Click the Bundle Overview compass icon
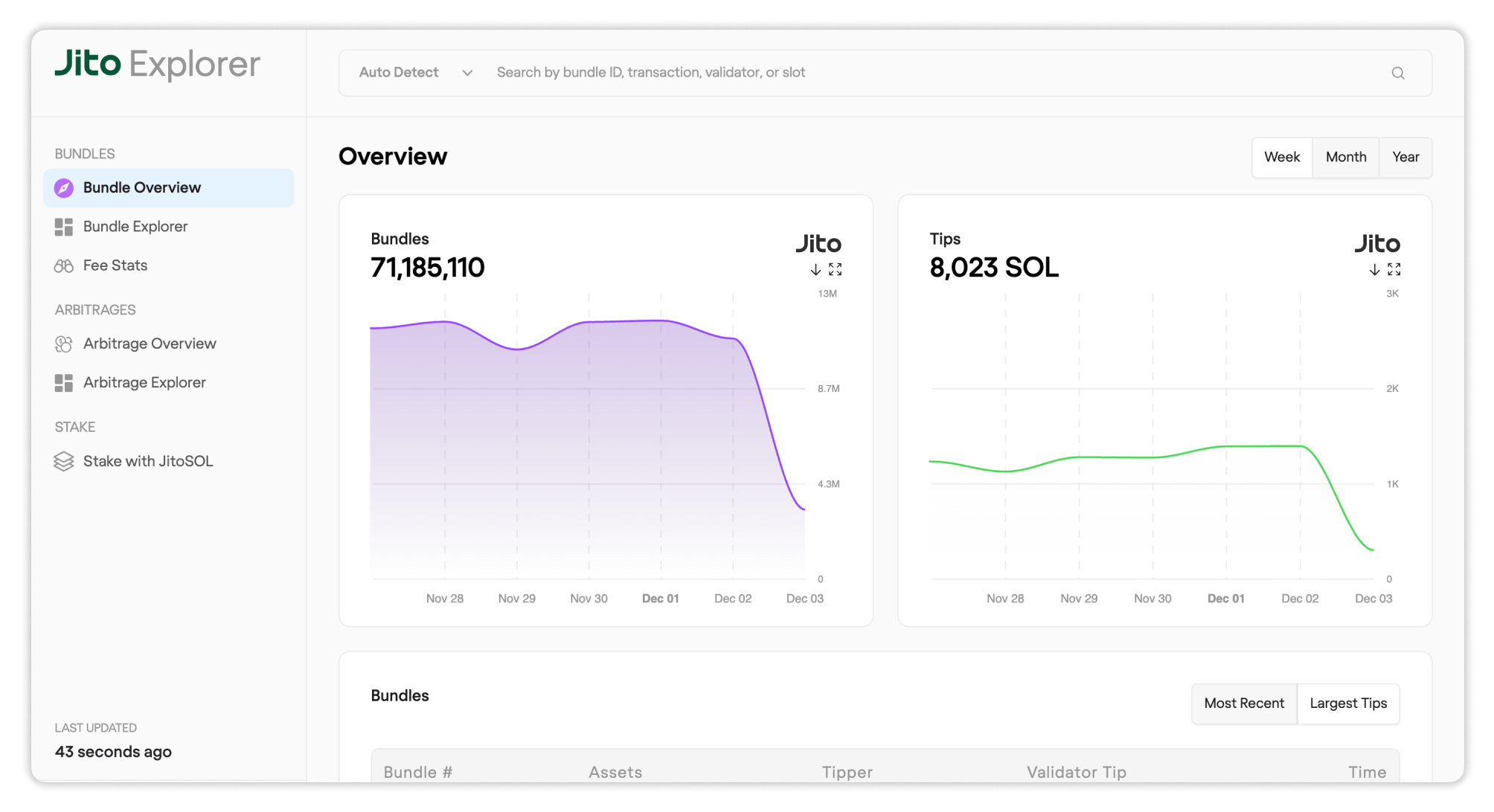 point(64,188)
